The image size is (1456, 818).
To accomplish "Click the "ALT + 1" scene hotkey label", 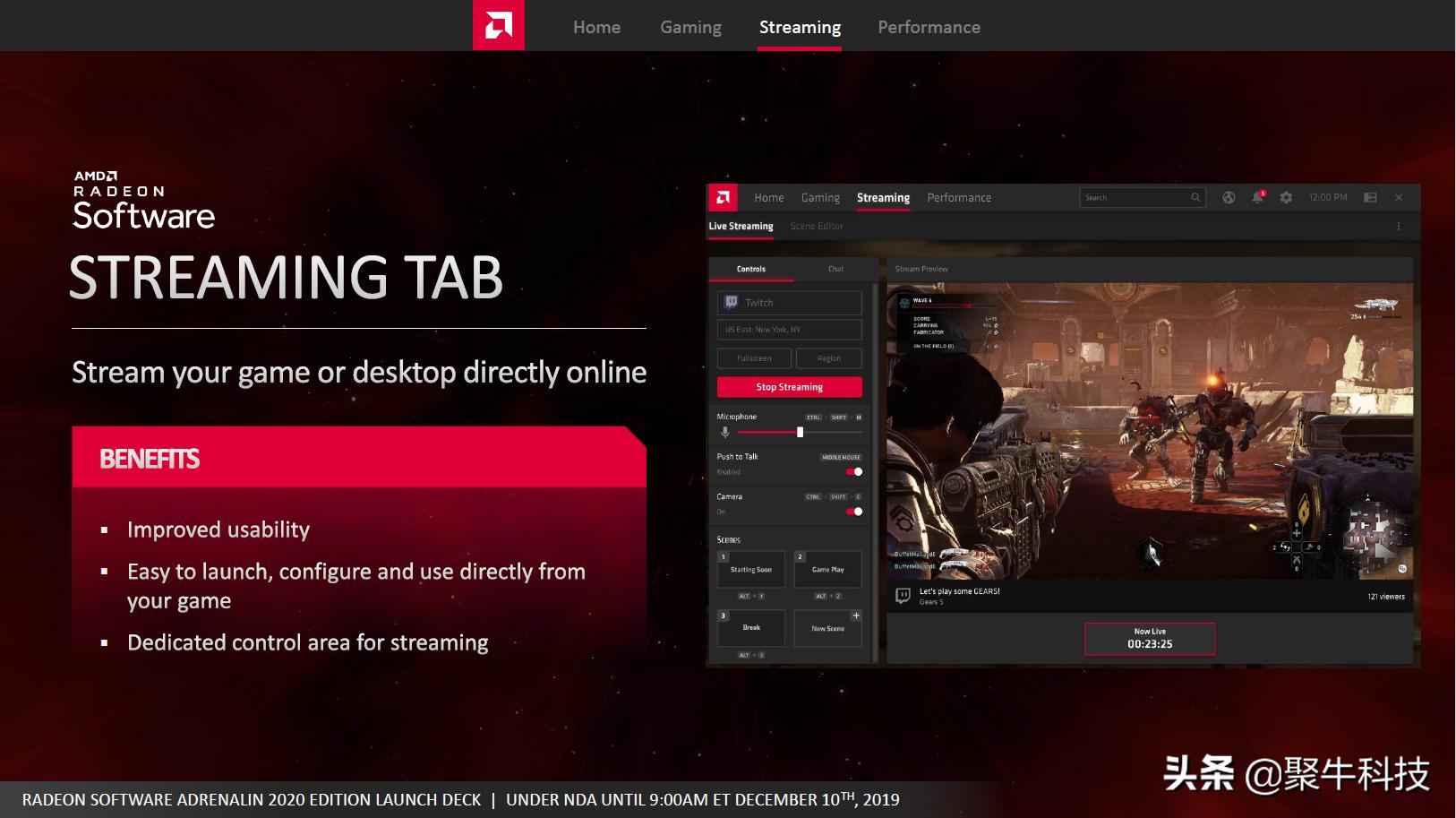I will pos(750,596).
